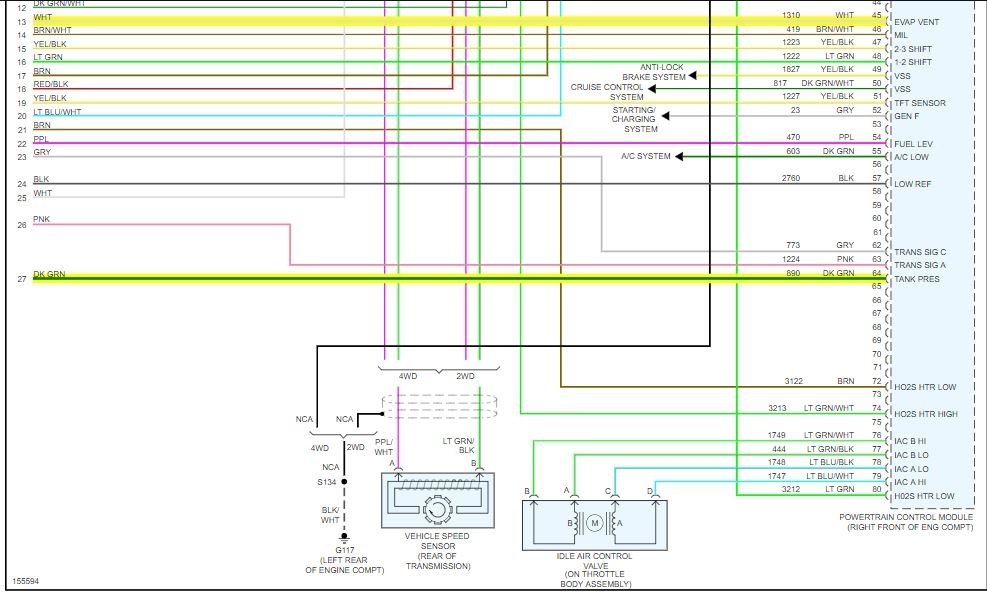Click the Idle Air Control Valve symbol
The width and height of the screenshot is (987, 592).
point(595,525)
